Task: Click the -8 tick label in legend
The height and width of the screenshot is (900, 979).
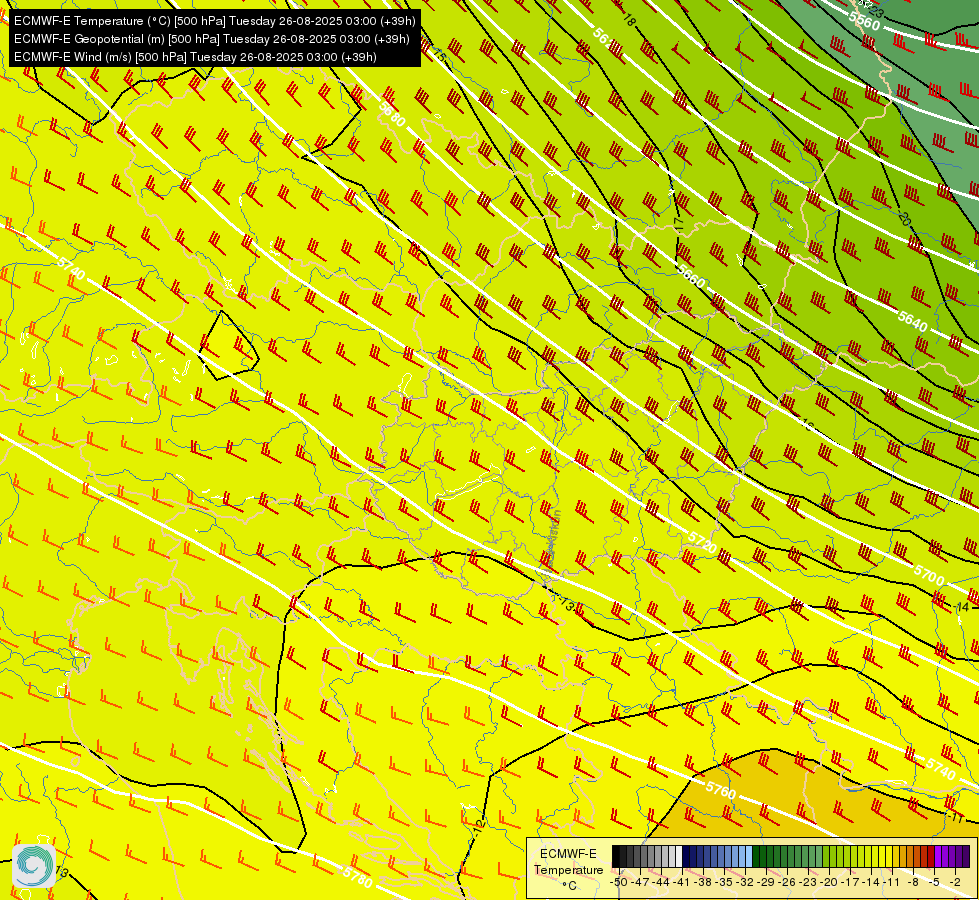Action: (x=913, y=882)
